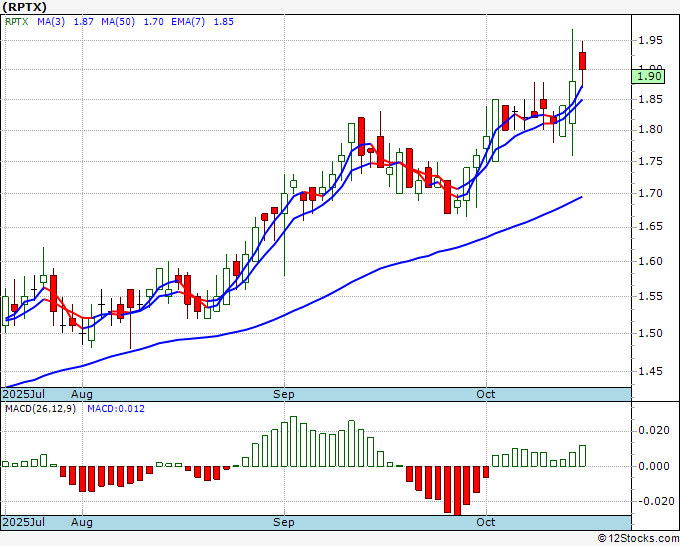Click the 1.70 price axis label
Image resolution: width=680 pixels, height=546 pixels.
(651, 193)
